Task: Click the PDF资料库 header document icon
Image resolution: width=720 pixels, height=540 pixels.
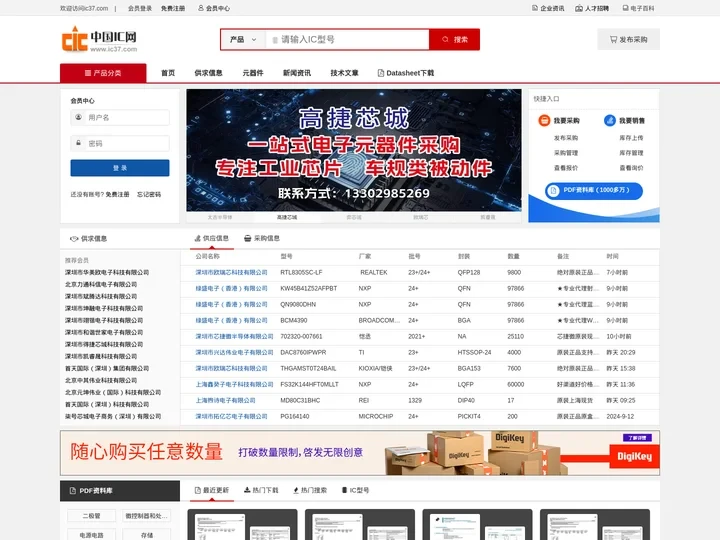Action: pyautogui.click(x=73, y=491)
